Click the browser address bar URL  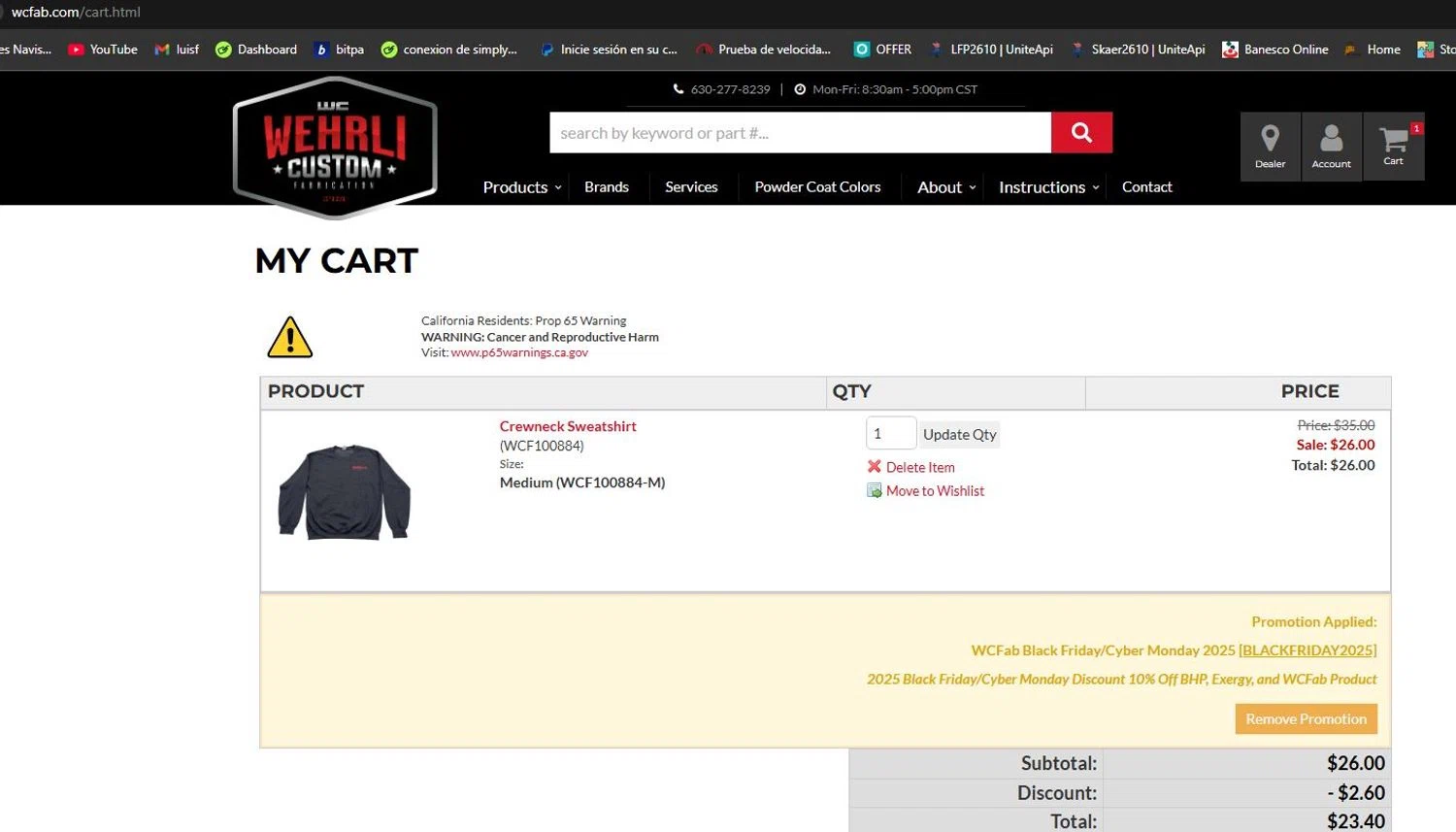(76, 12)
